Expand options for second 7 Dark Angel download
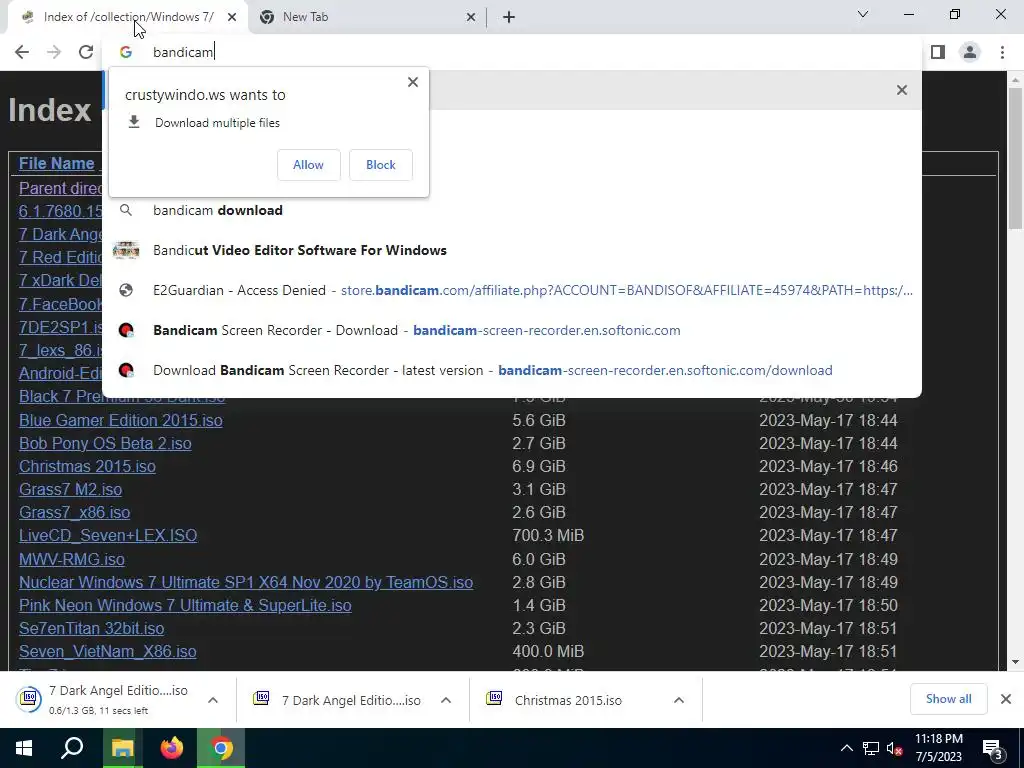Viewport: 1024px width, 768px height. tap(446, 700)
